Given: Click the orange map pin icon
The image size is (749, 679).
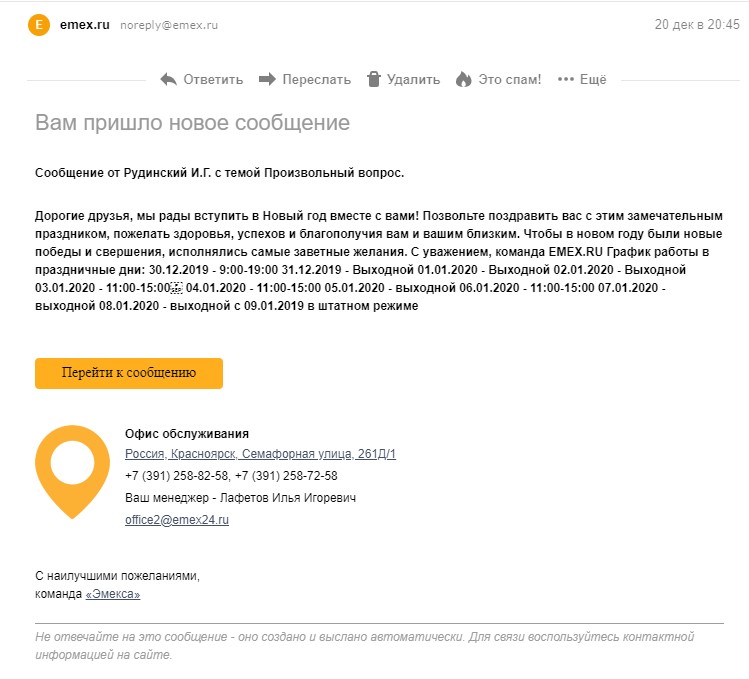Looking at the screenshot, I should click(72, 472).
